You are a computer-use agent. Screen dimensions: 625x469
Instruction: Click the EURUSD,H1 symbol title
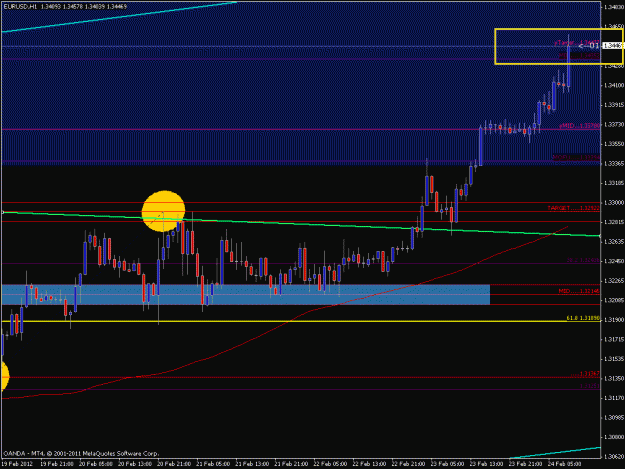(x=19, y=7)
